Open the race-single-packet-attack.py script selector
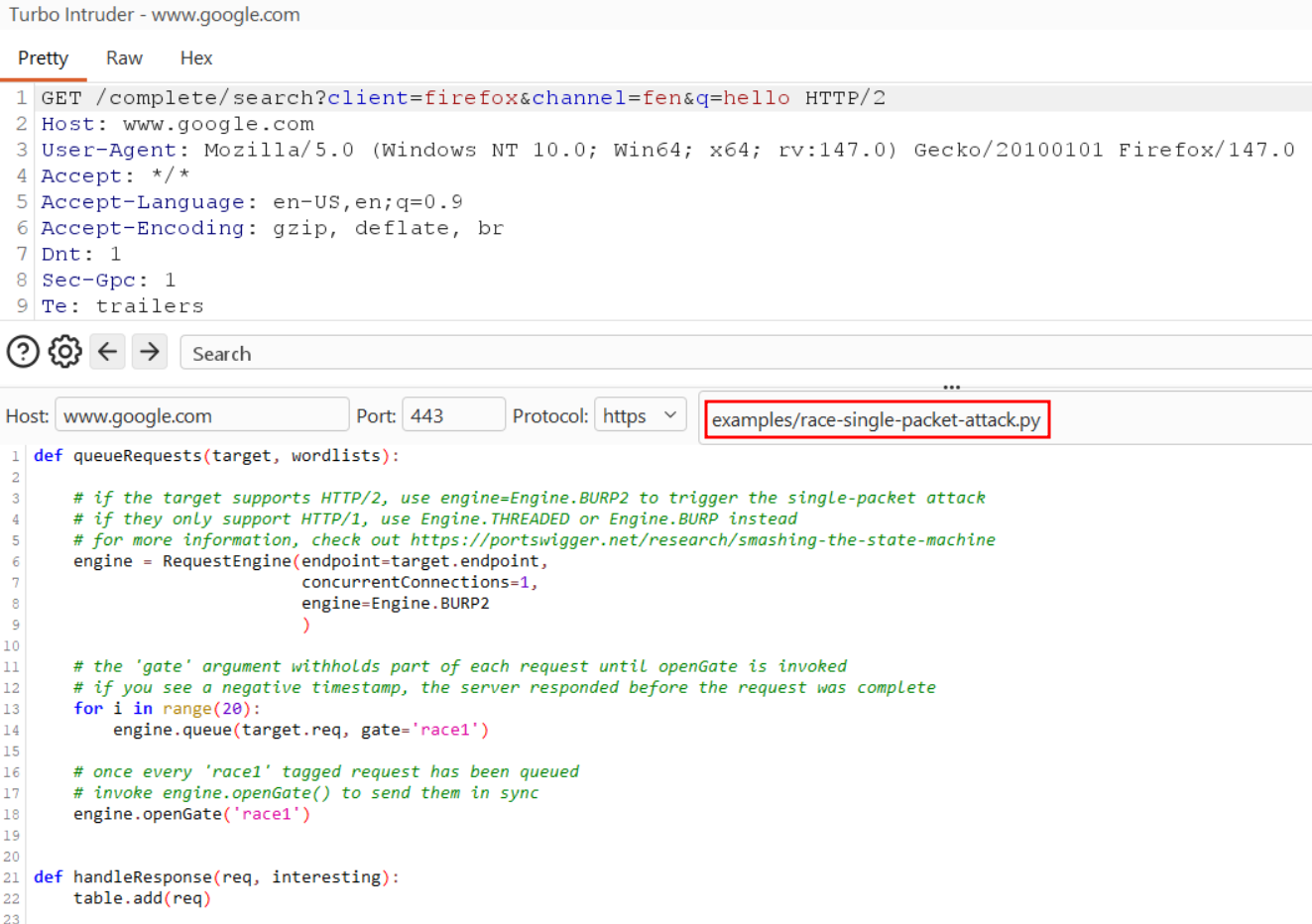This screenshot has height=924, width=1312. 876,419
